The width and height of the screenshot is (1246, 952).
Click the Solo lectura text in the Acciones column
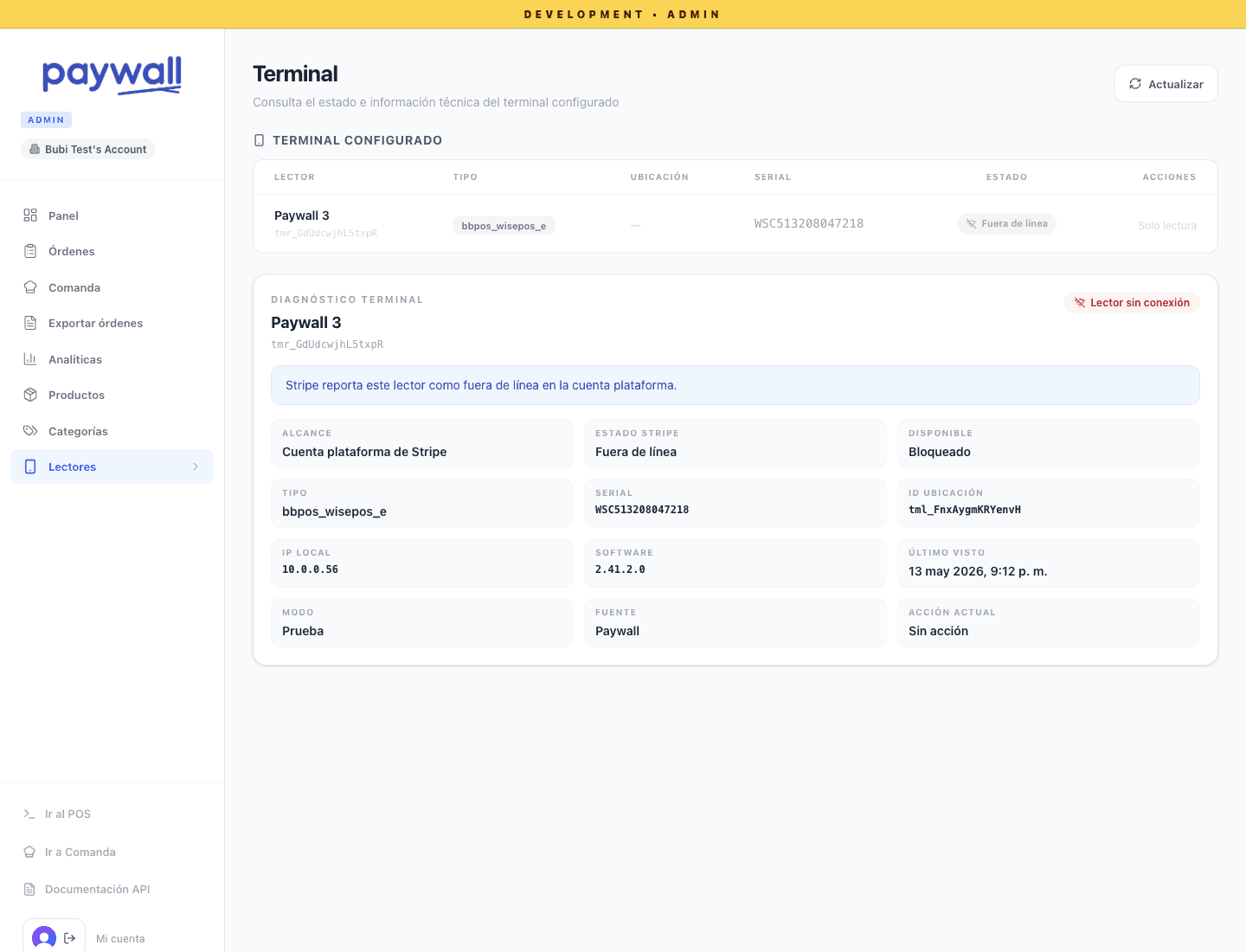pyautogui.click(x=1167, y=226)
